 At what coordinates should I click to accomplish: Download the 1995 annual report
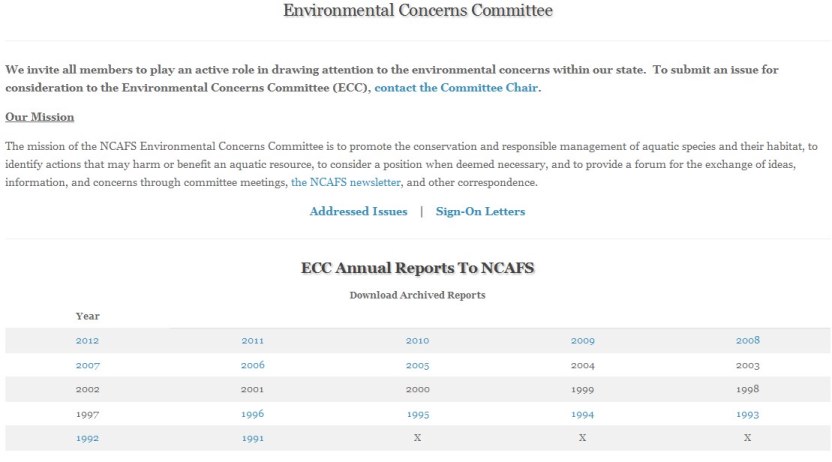tap(418, 414)
